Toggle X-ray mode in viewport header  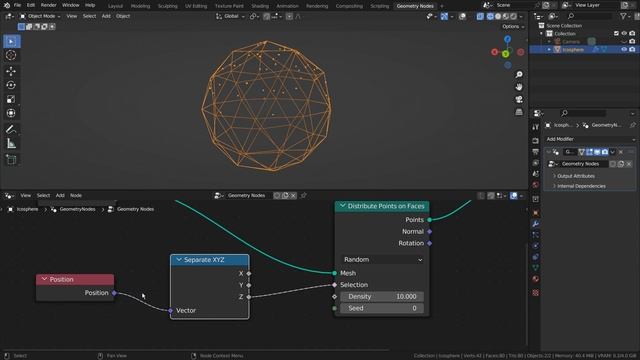coord(480,16)
